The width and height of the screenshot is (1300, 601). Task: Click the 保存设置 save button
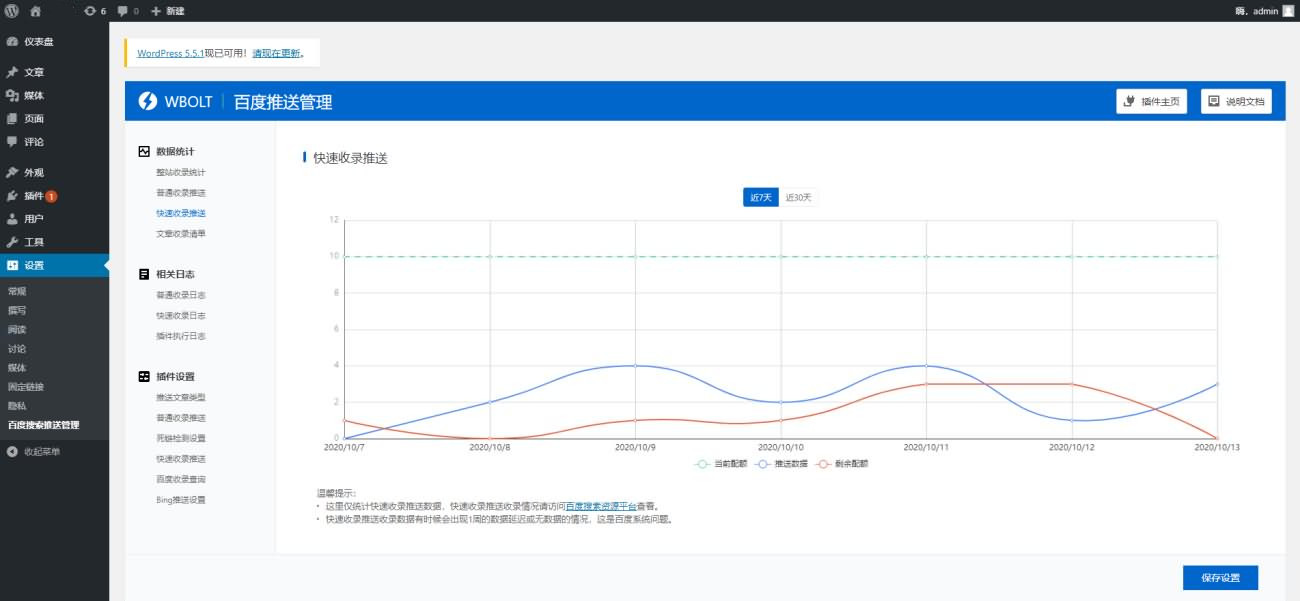tap(1220, 578)
